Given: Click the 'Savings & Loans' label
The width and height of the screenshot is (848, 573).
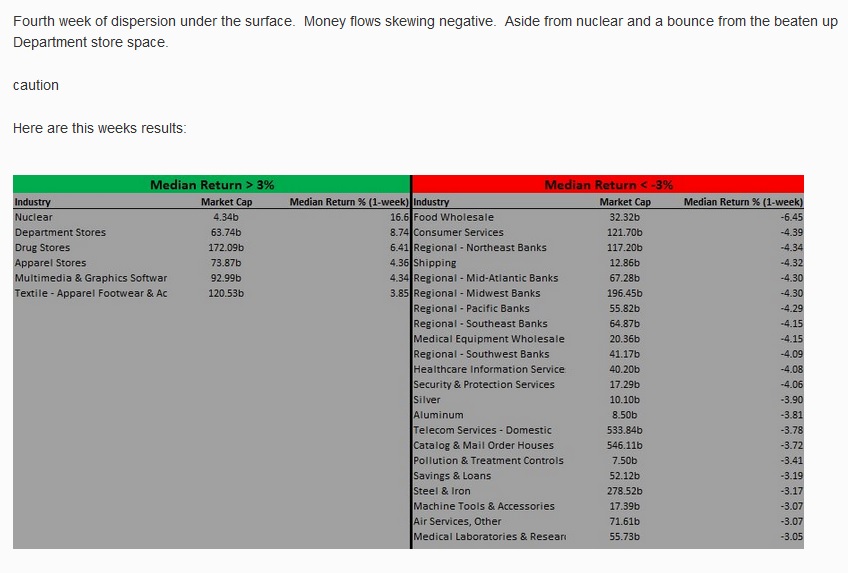Looking at the screenshot, I should [x=452, y=475].
